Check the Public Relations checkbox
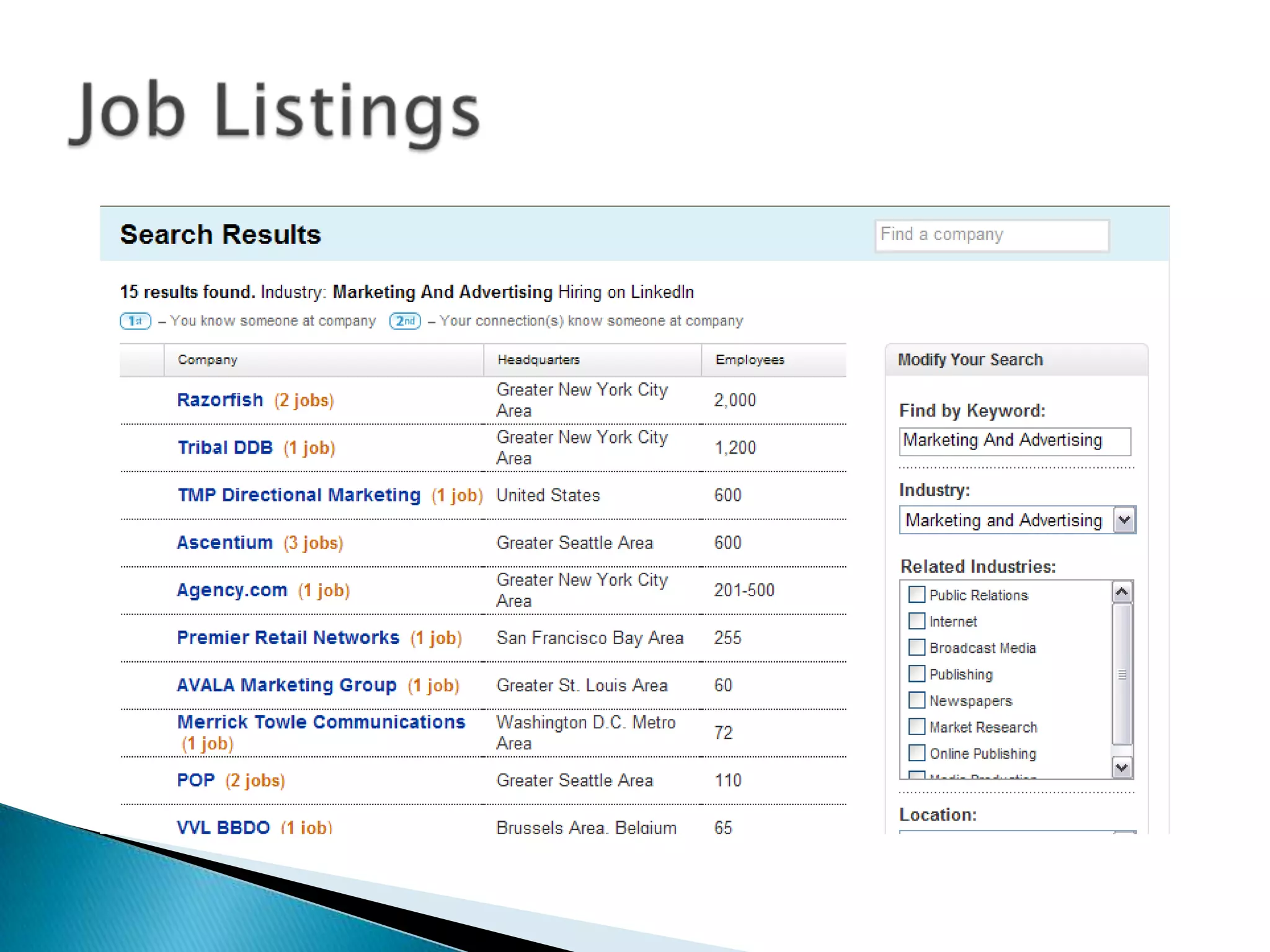Image resolution: width=1270 pixels, height=952 pixels. 917,594
